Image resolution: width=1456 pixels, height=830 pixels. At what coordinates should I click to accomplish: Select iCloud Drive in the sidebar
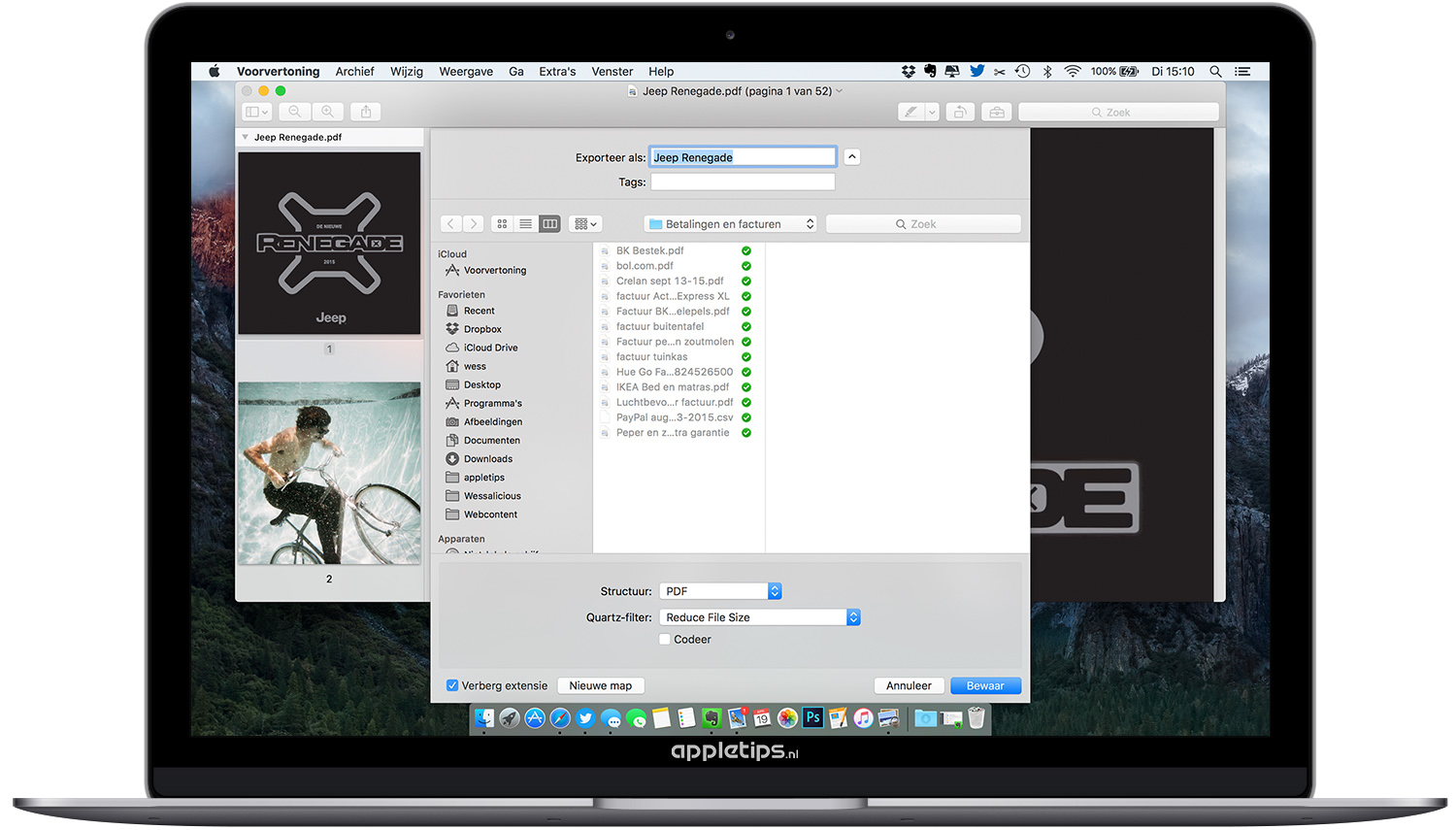point(490,348)
